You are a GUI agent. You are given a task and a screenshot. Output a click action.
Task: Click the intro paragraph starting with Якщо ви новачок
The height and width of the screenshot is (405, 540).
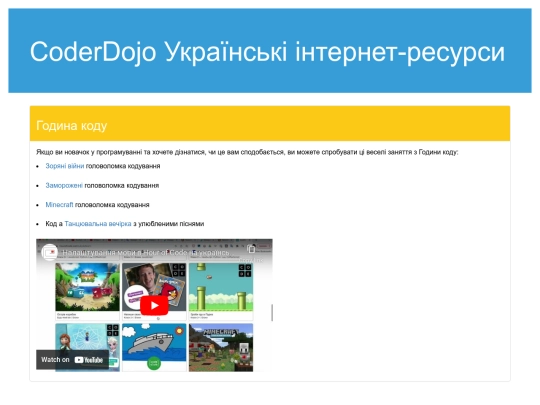(247, 152)
